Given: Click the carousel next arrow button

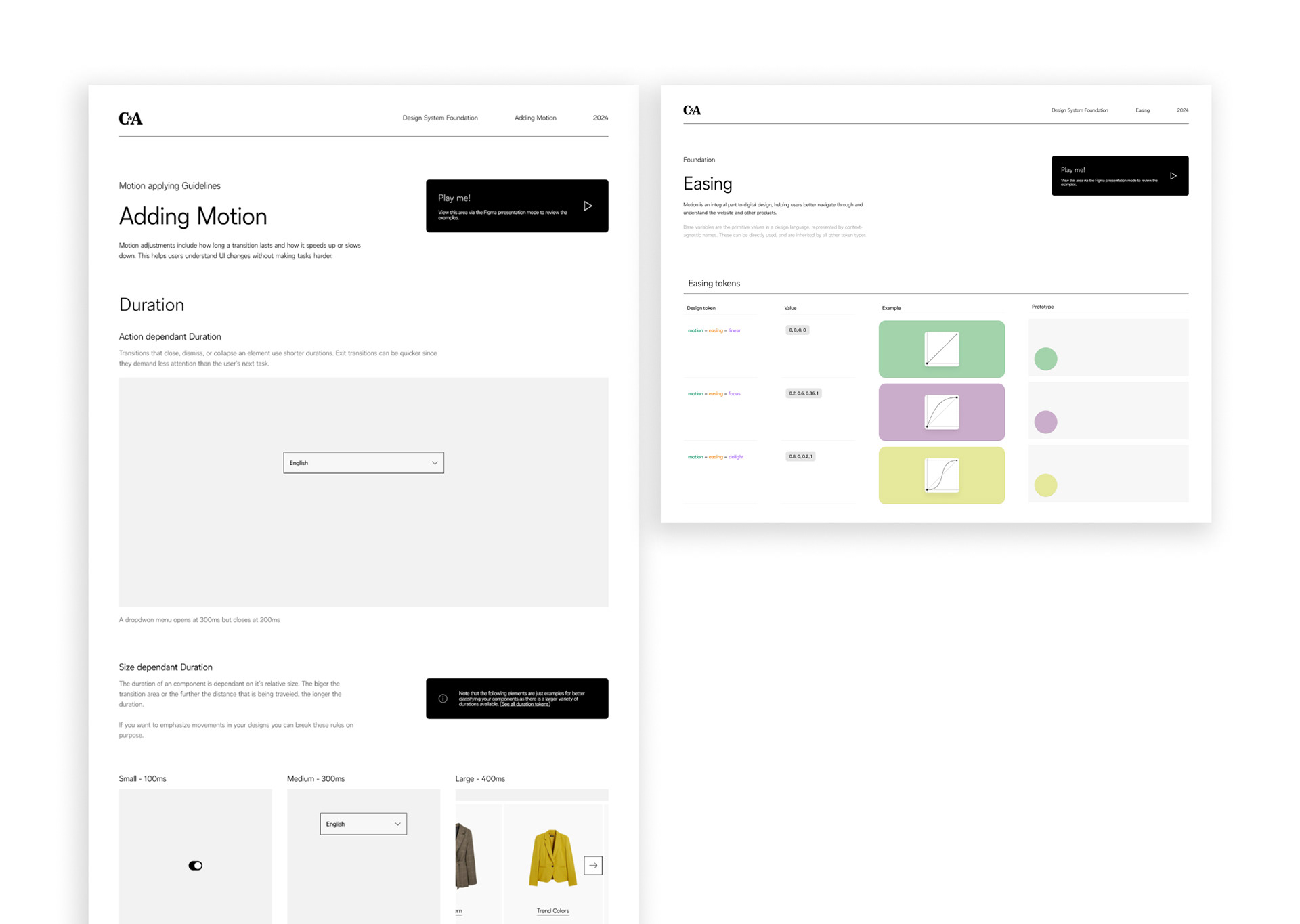Looking at the screenshot, I should pyautogui.click(x=593, y=865).
